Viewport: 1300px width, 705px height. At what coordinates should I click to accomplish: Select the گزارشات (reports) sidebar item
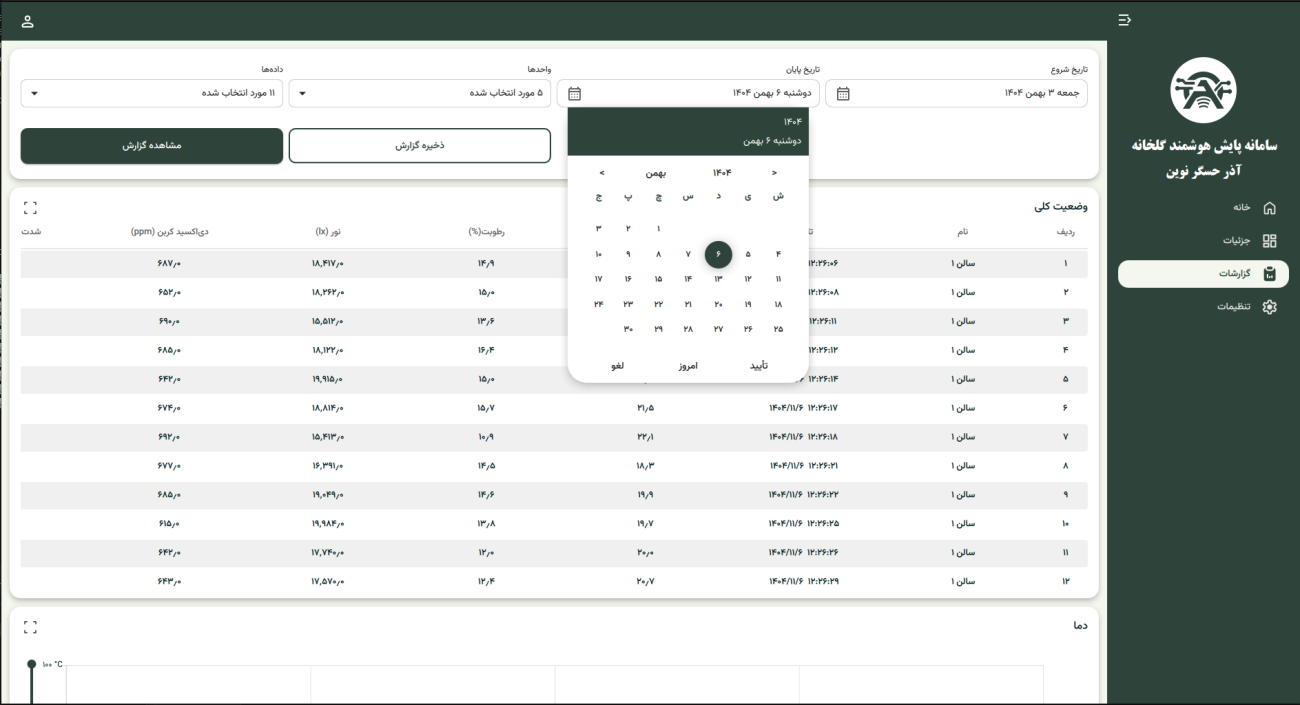pyautogui.click(x=1203, y=274)
